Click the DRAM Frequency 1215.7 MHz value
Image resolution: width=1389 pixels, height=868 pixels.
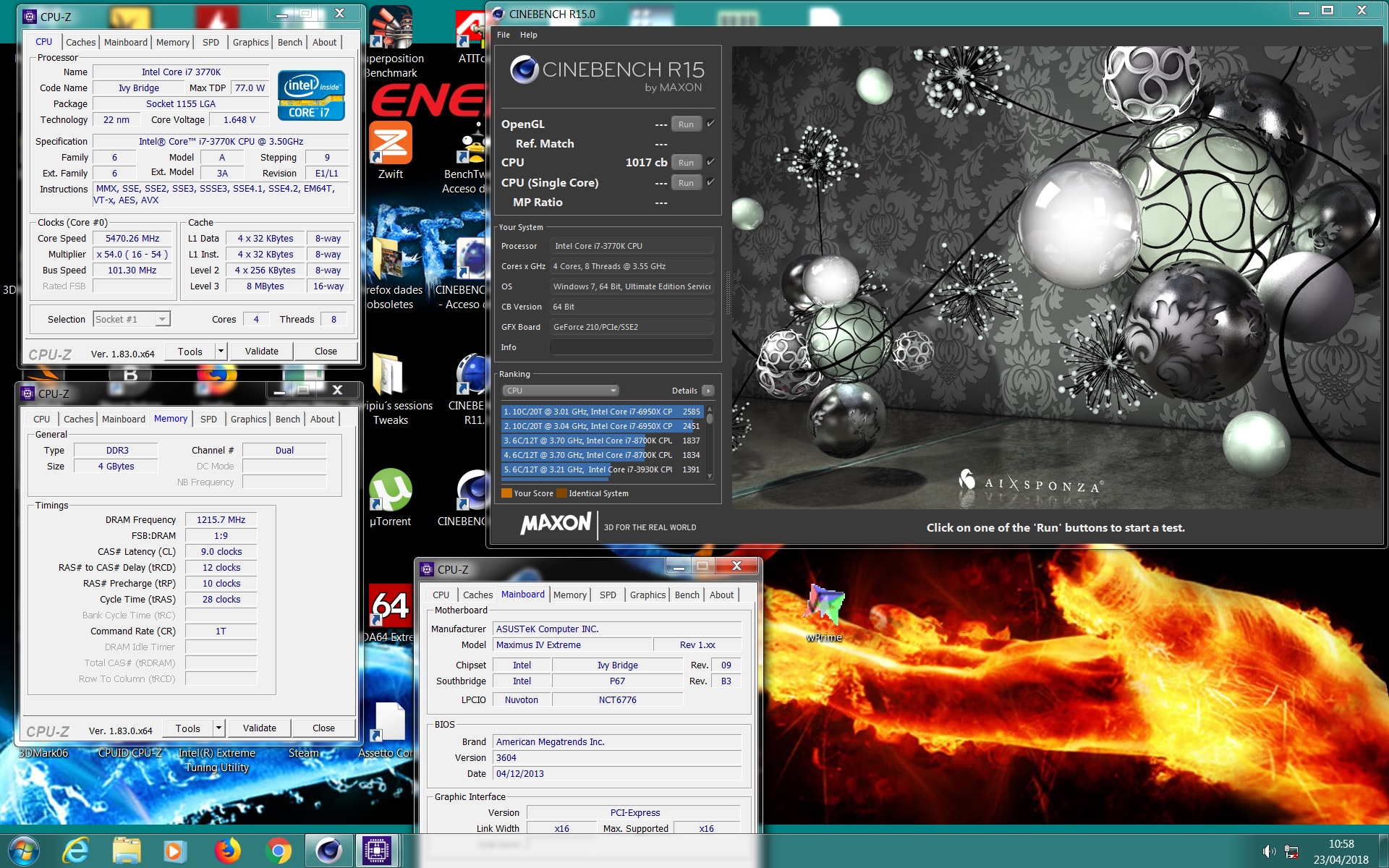[221, 520]
